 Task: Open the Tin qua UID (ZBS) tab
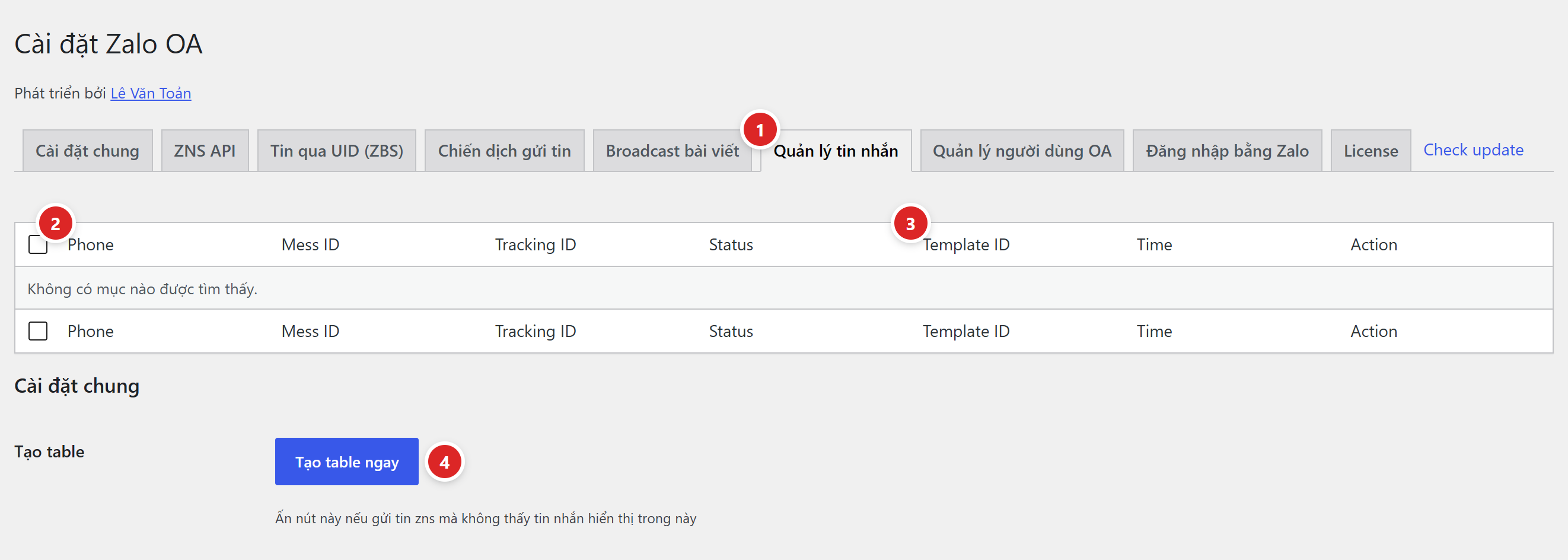pyautogui.click(x=337, y=150)
